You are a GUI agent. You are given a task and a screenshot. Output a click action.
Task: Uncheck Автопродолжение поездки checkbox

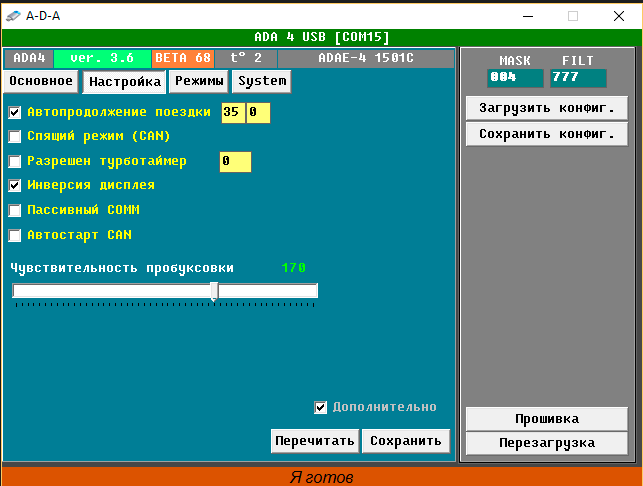click(x=14, y=112)
